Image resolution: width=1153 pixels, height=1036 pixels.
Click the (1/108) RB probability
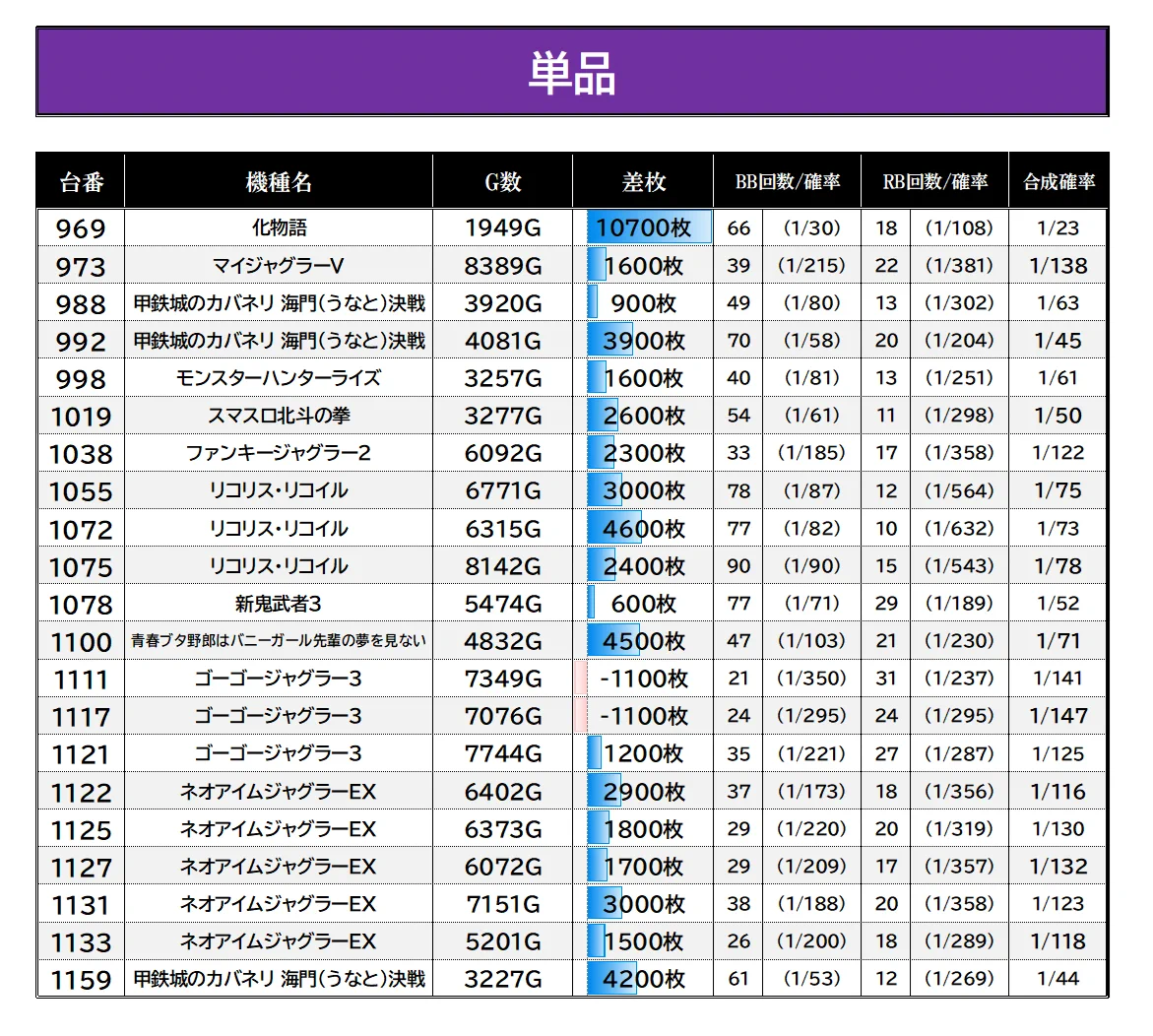(959, 227)
